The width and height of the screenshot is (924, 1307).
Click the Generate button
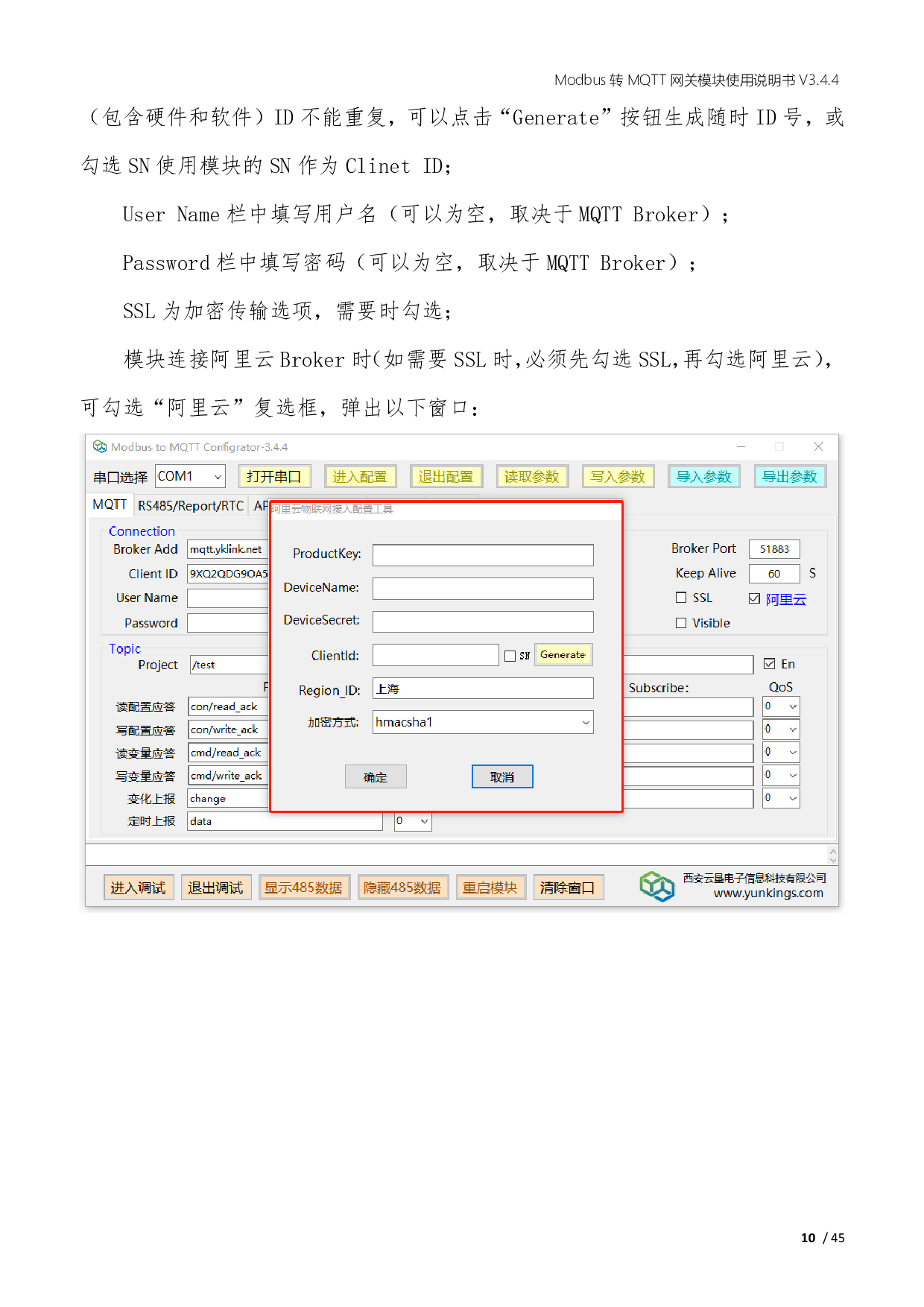(x=563, y=654)
